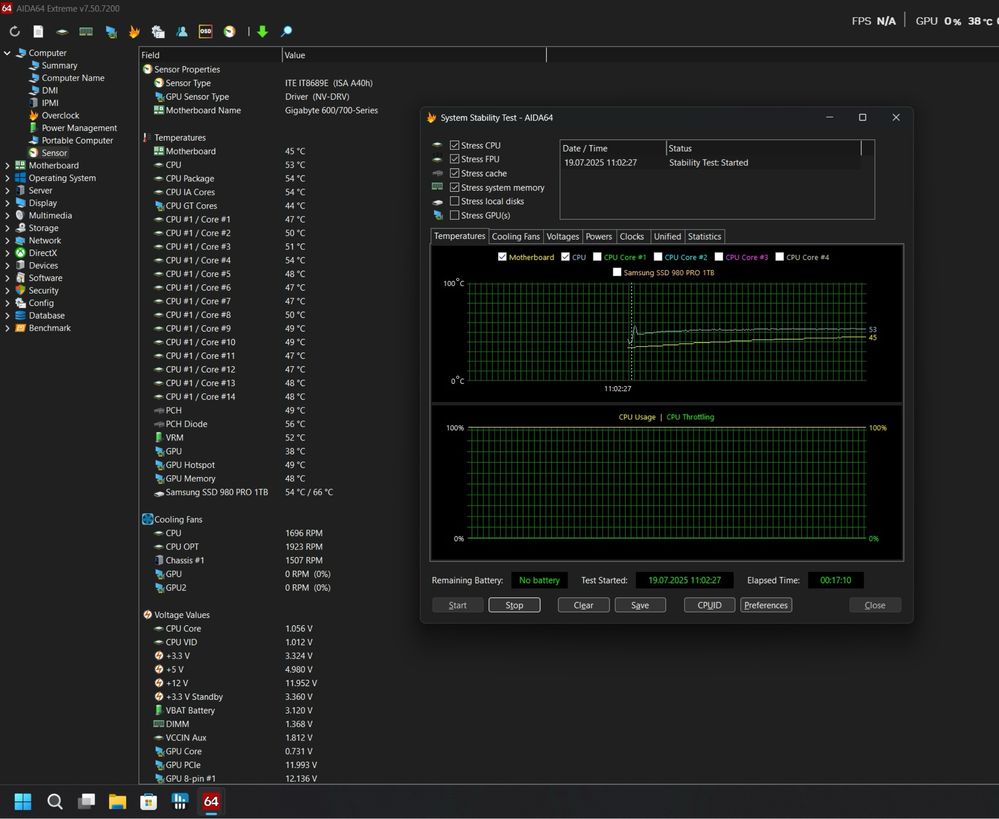Click the magnifier search toolbar icon
The width and height of the screenshot is (999, 819).
pyautogui.click(x=287, y=31)
